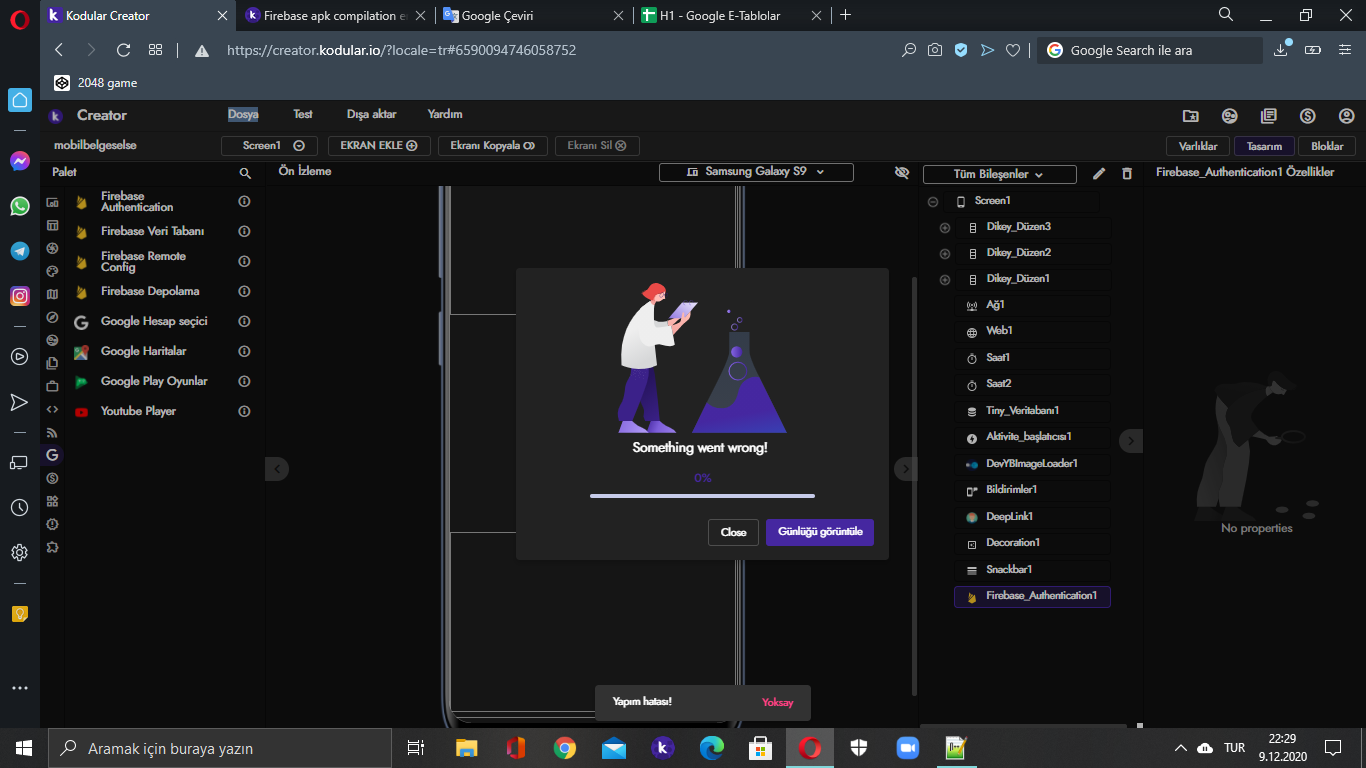Screen dimensions: 1366x768
Task: Collapse the palette panel with left arrow
Action: 277,468
